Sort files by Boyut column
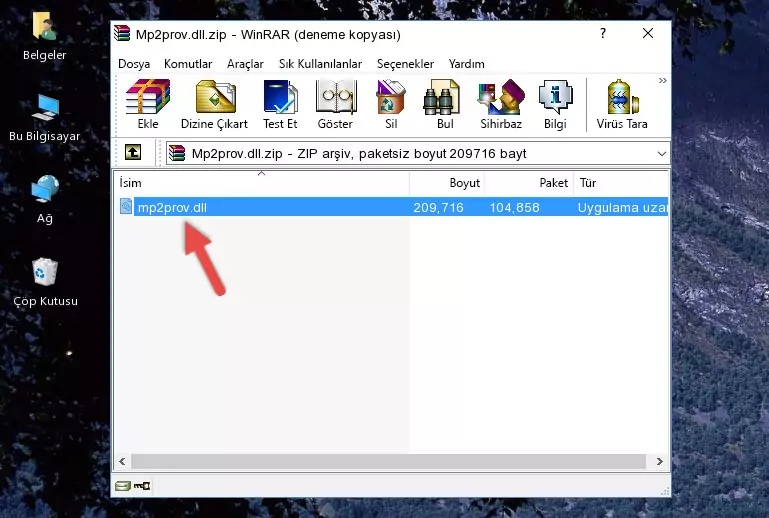Viewport: 769px width, 518px height. click(x=447, y=183)
